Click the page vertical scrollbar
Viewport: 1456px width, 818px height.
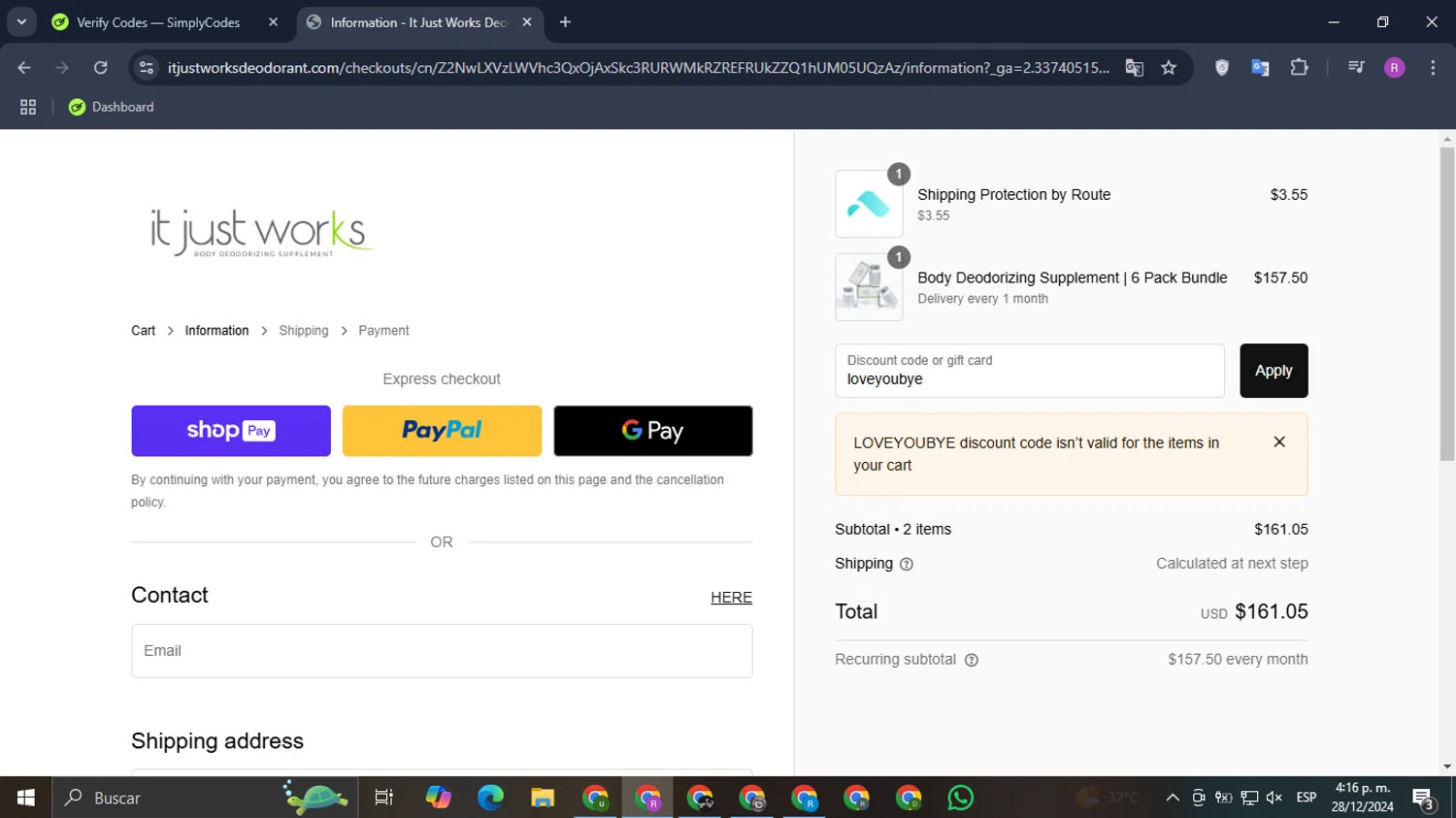click(x=1447, y=304)
